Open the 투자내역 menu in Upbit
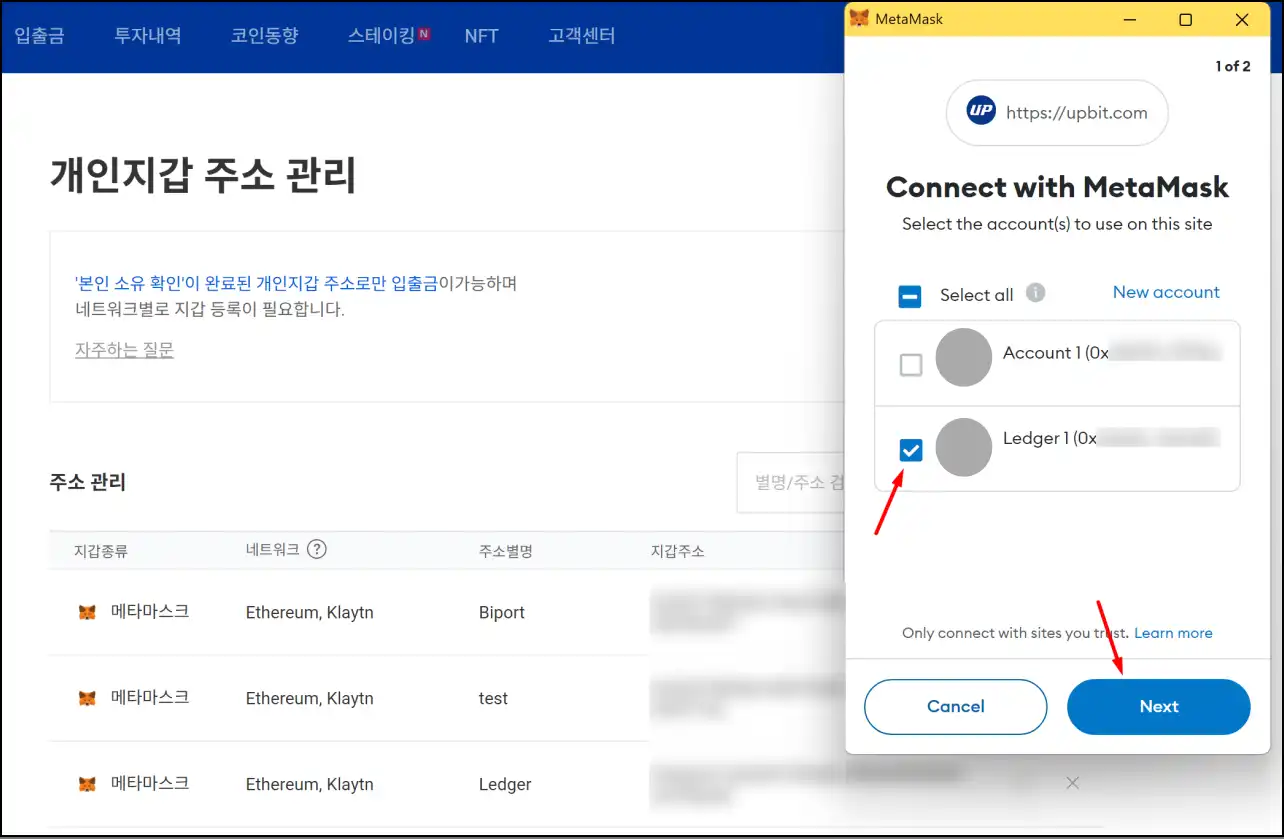This screenshot has width=1284, height=839. point(148,36)
